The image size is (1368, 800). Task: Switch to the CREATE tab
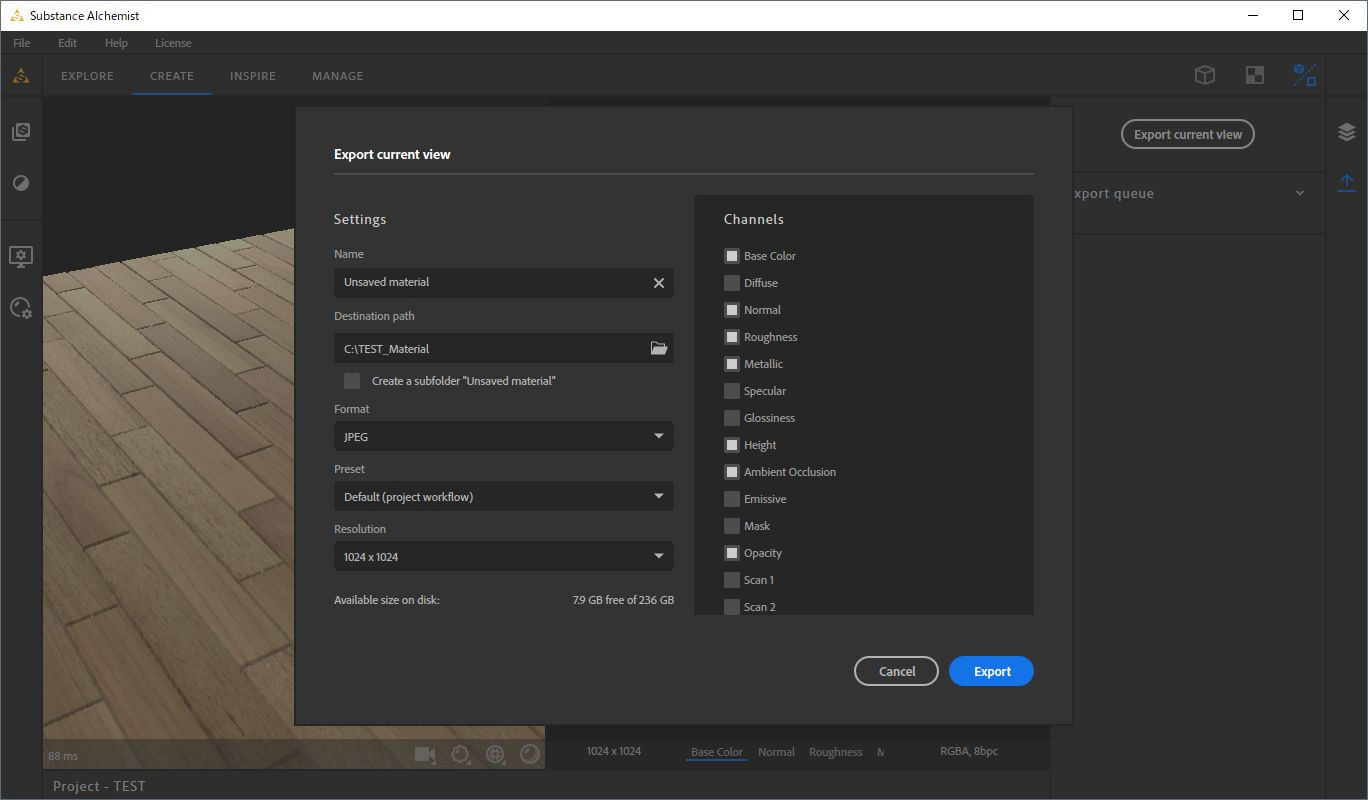coord(172,76)
